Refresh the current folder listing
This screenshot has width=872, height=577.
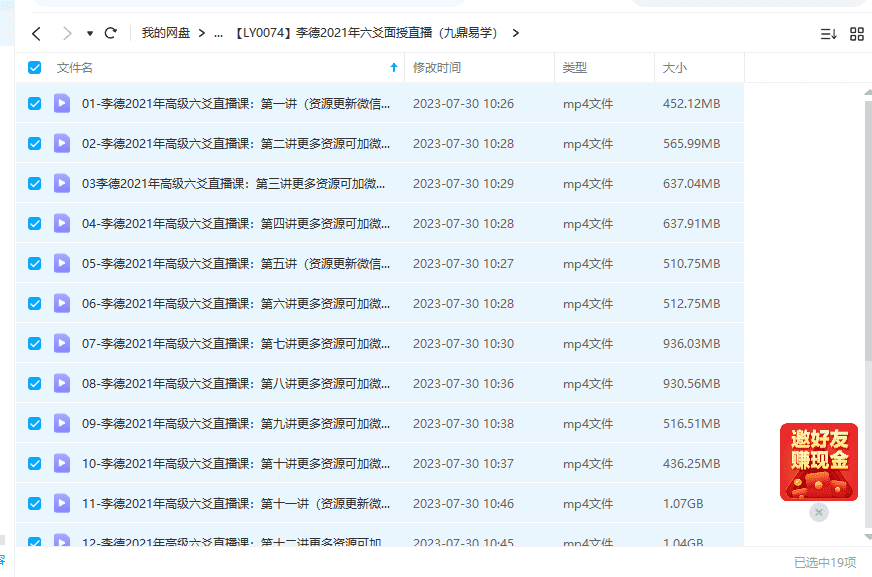click(x=110, y=33)
